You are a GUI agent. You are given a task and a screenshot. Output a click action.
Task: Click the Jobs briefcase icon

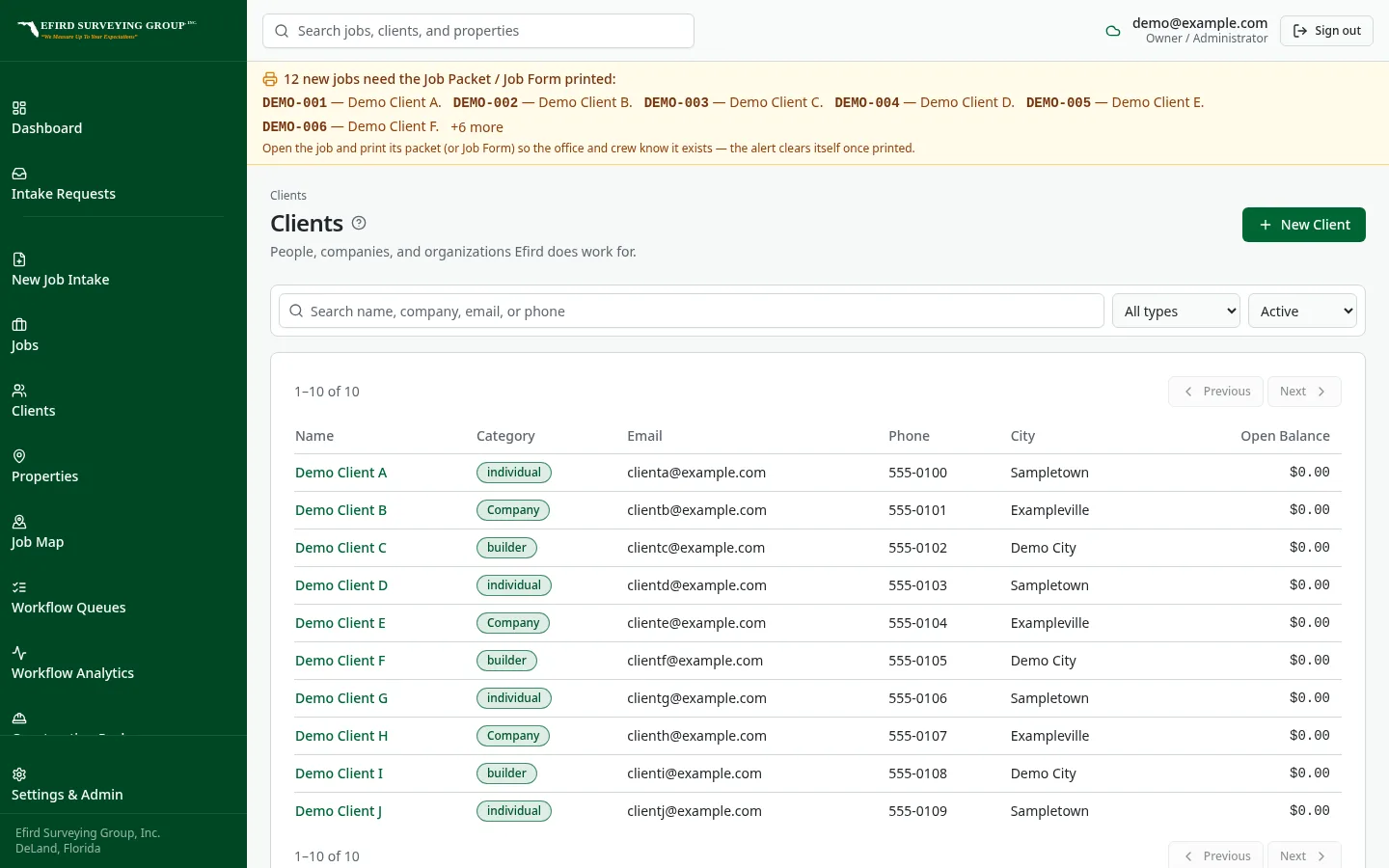19,325
